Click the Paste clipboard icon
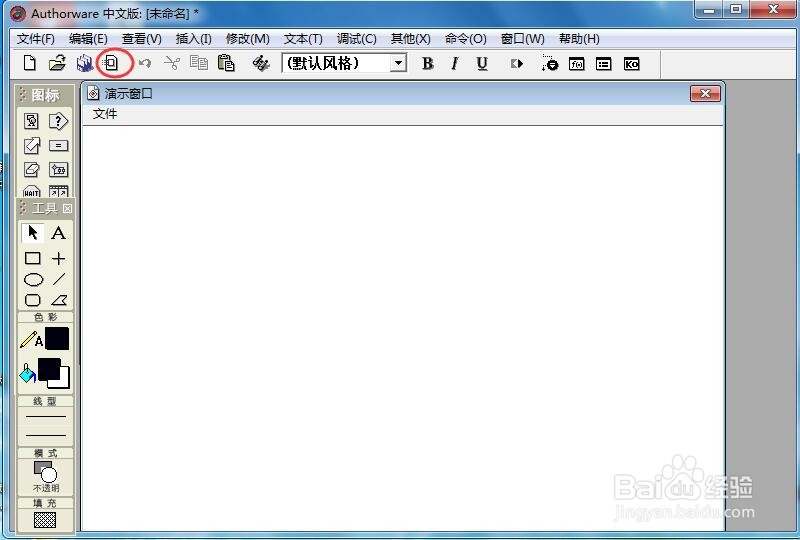Image resolution: width=800 pixels, height=540 pixels. point(226,63)
